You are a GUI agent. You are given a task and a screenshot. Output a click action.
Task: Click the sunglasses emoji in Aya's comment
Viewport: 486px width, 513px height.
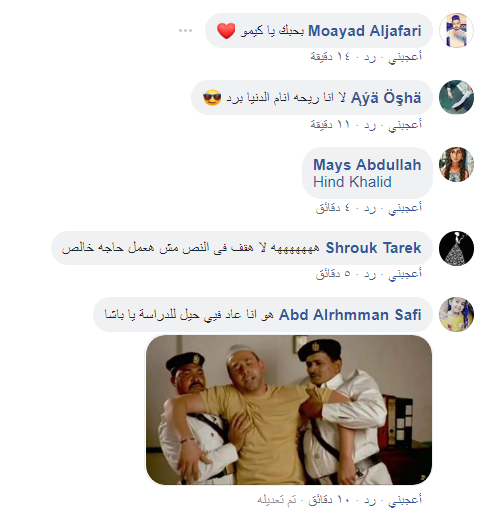212,98
